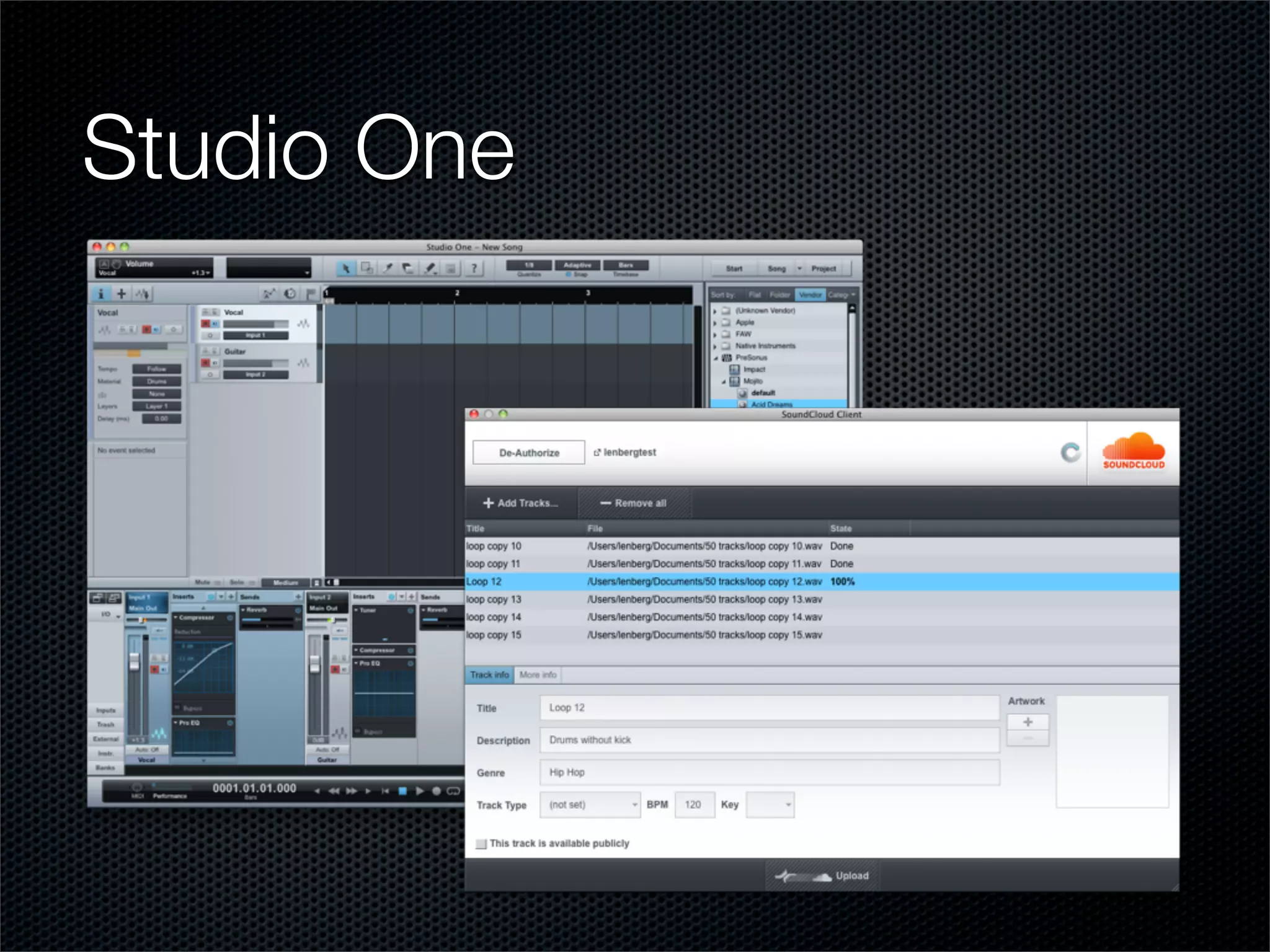Click the artwork plus button
This screenshot has width=1270, height=952.
pyautogui.click(x=1028, y=722)
